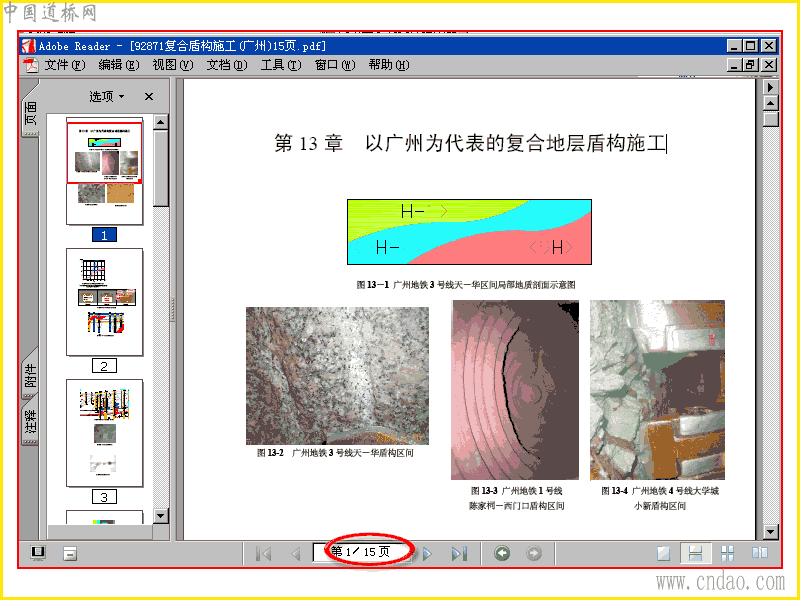The height and width of the screenshot is (600, 800).
Task: Click page 2 thumbnail
Action: pos(105,302)
